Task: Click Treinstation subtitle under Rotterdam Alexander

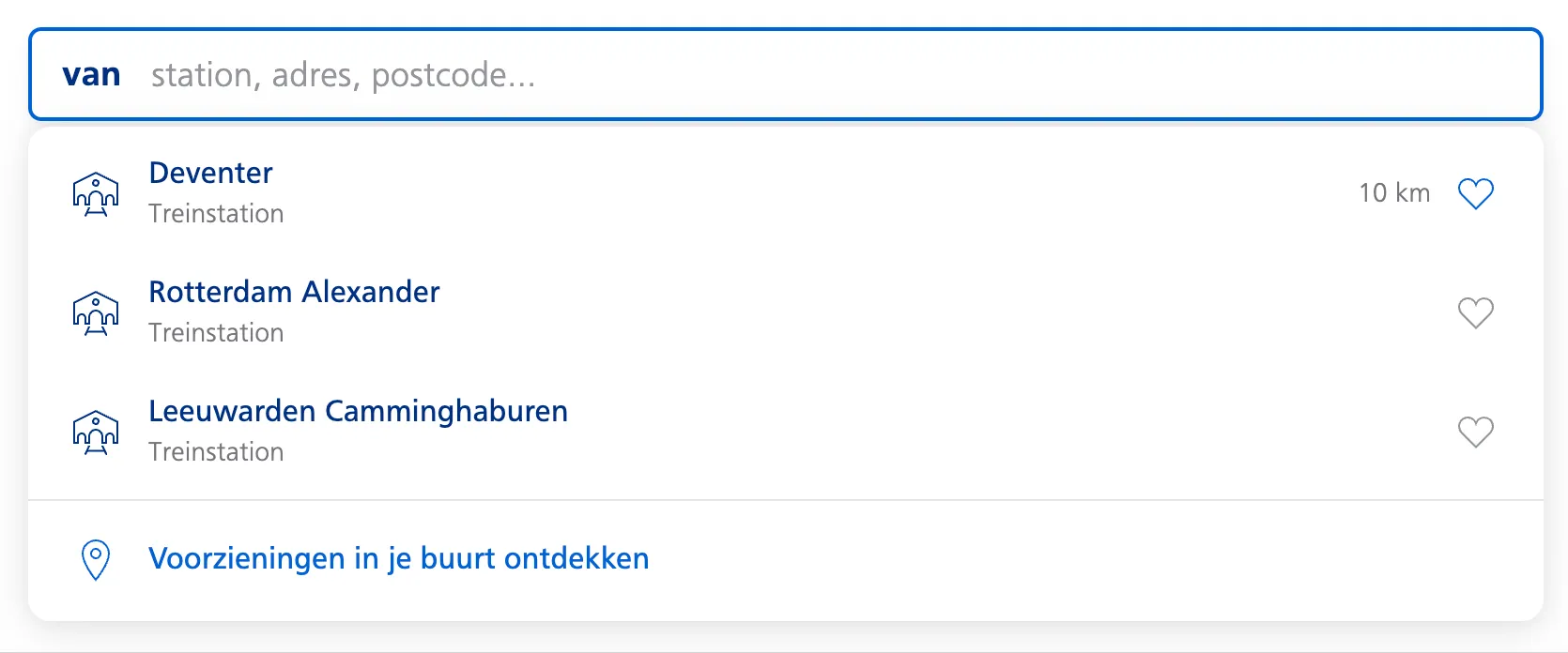Action: 216,333
